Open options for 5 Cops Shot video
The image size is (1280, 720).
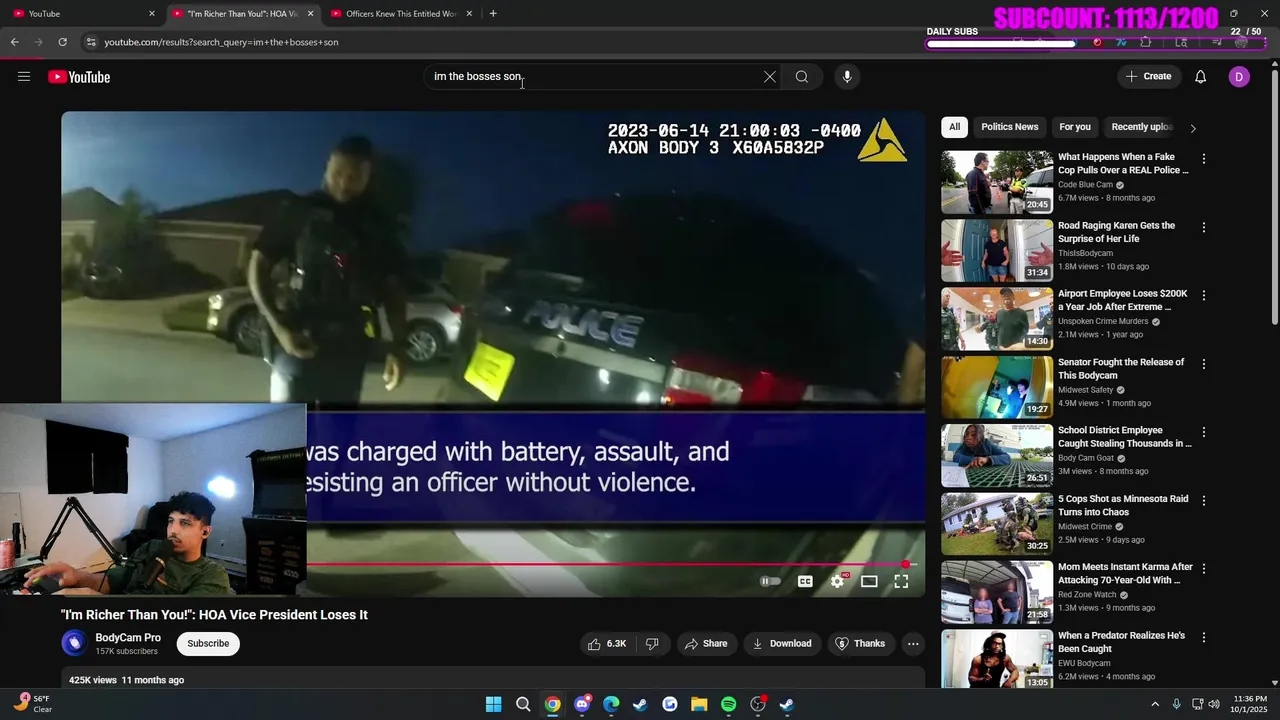1204,500
